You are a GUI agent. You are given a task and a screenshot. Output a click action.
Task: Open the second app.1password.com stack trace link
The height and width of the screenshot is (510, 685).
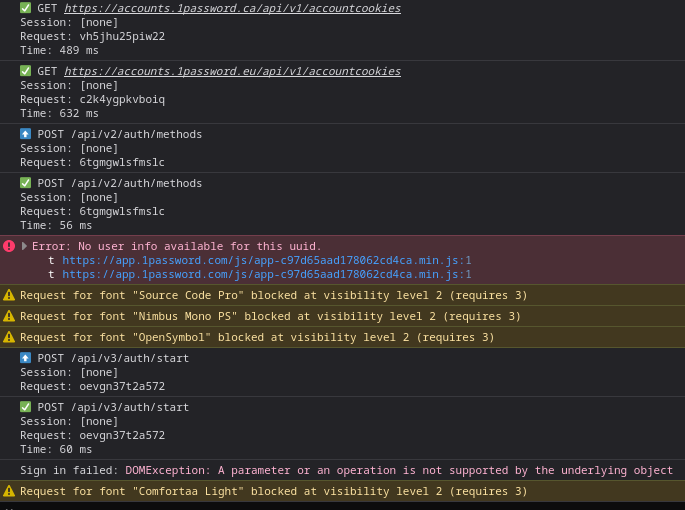266,274
